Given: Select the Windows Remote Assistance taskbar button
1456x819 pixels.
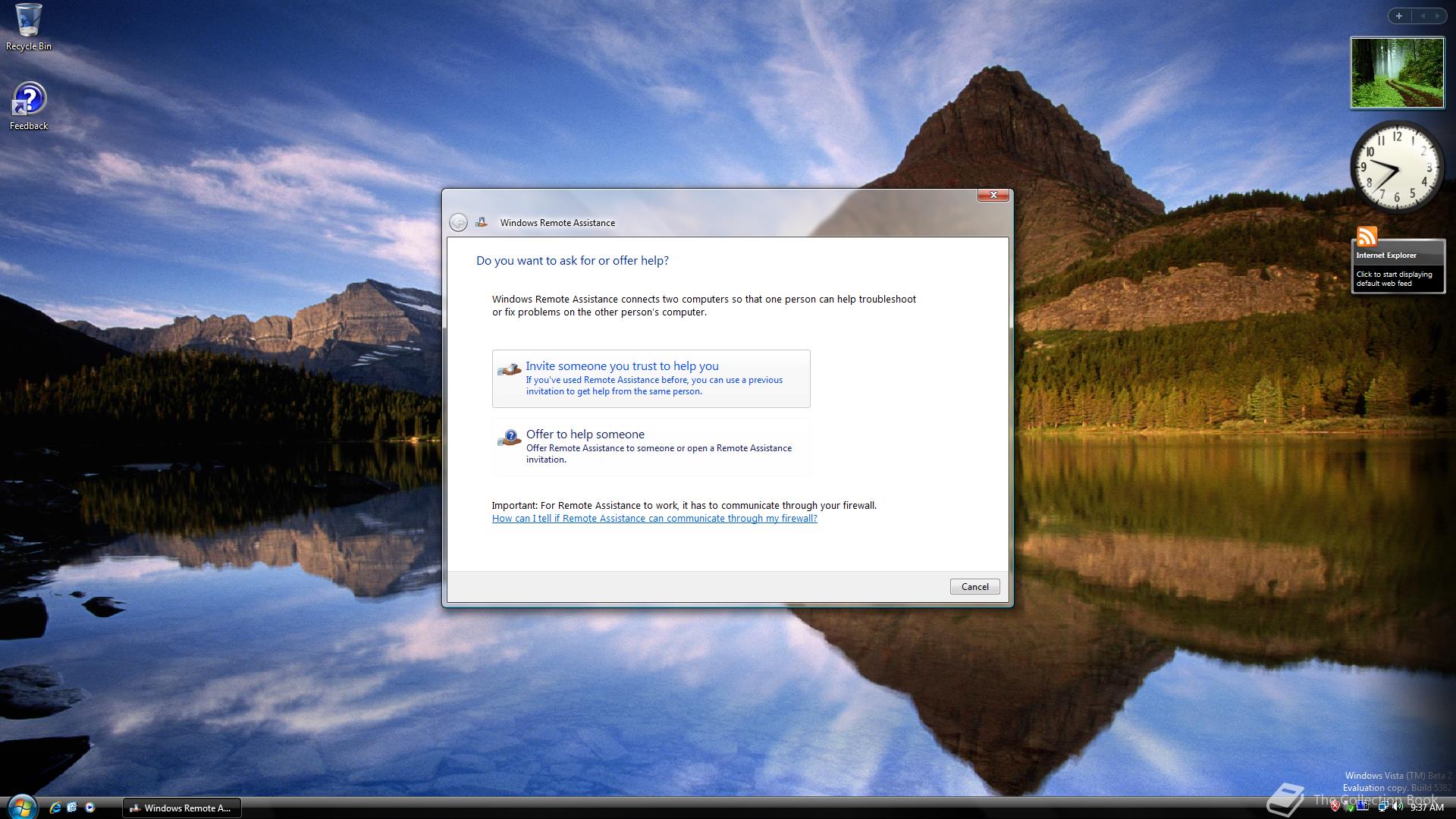Looking at the screenshot, I should coord(181,808).
